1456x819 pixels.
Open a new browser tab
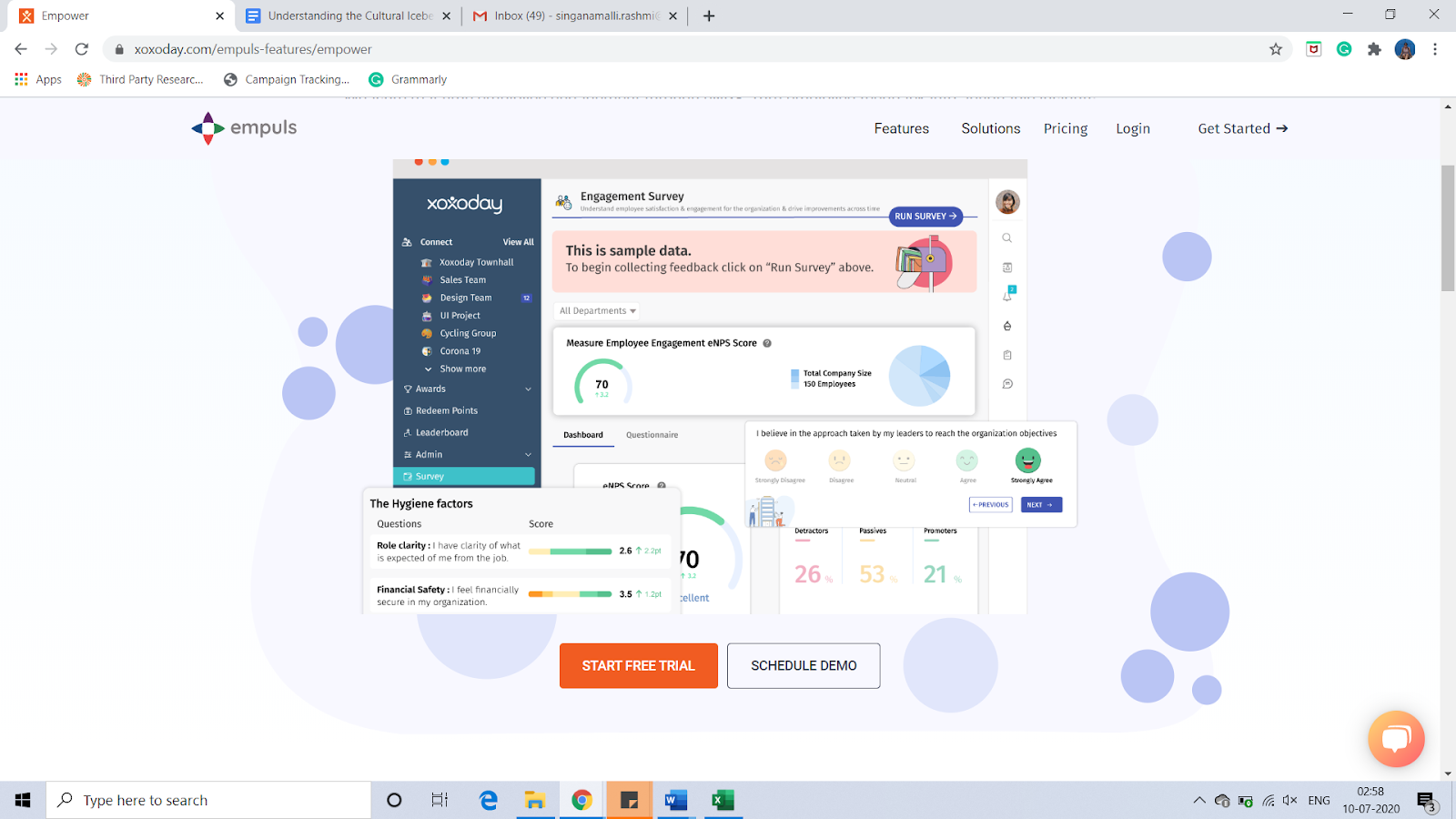click(x=709, y=15)
